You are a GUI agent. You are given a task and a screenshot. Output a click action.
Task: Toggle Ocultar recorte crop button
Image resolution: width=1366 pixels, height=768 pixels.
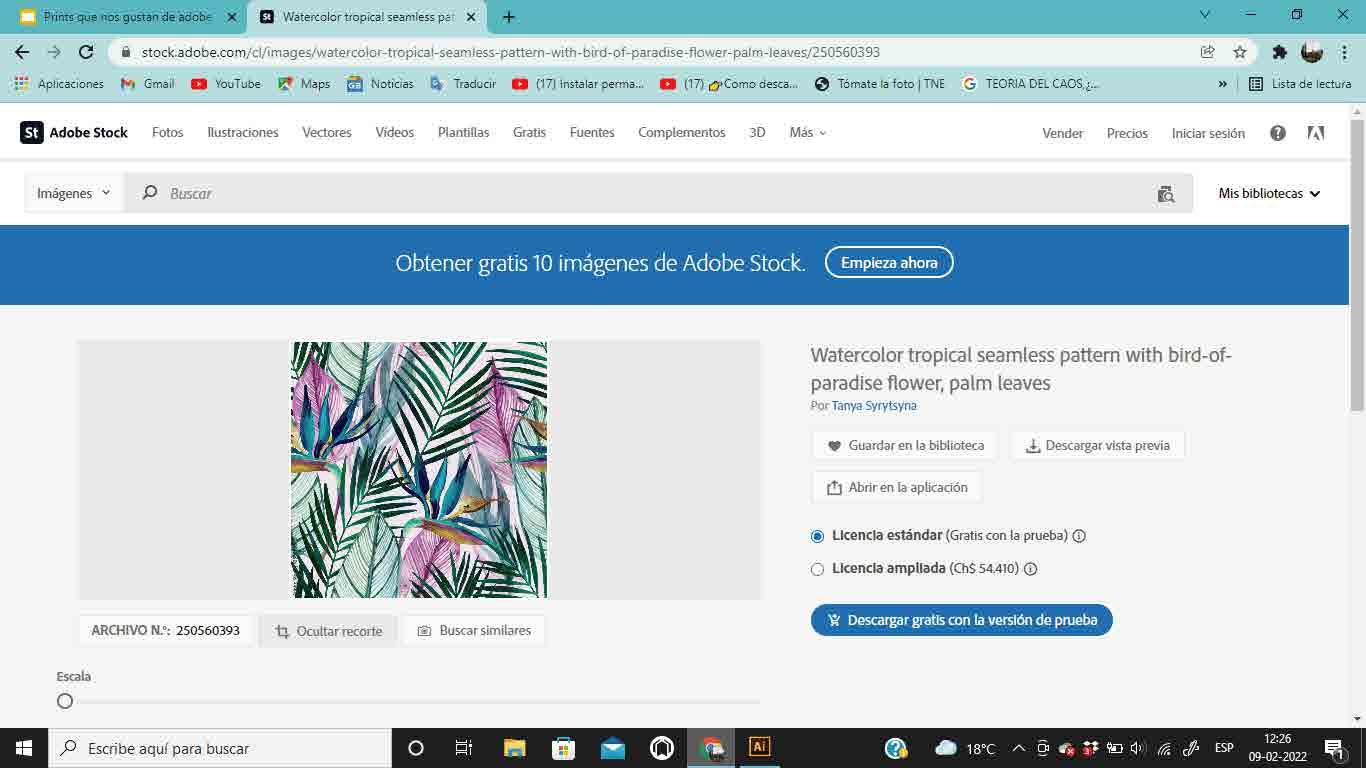click(x=328, y=631)
